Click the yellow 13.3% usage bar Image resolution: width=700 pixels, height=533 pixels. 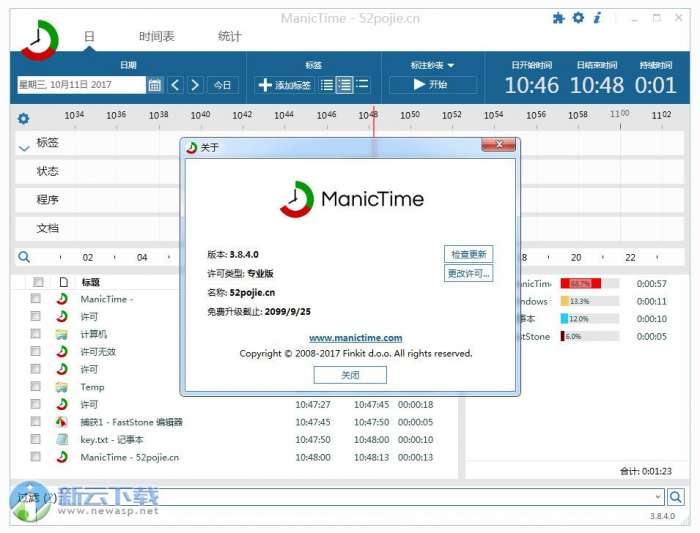[565, 301]
